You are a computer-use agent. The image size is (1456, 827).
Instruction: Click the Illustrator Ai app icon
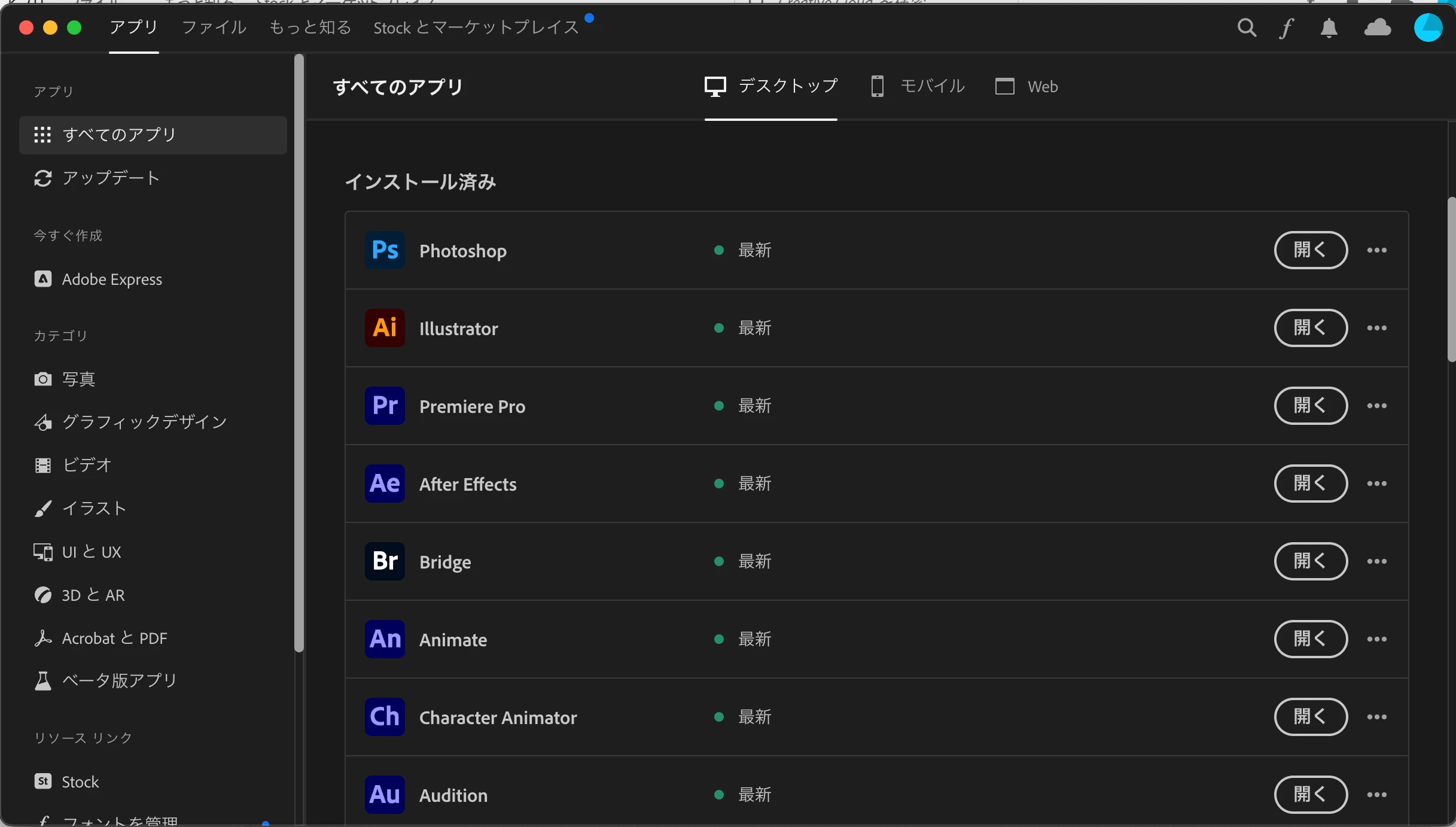point(385,328)
